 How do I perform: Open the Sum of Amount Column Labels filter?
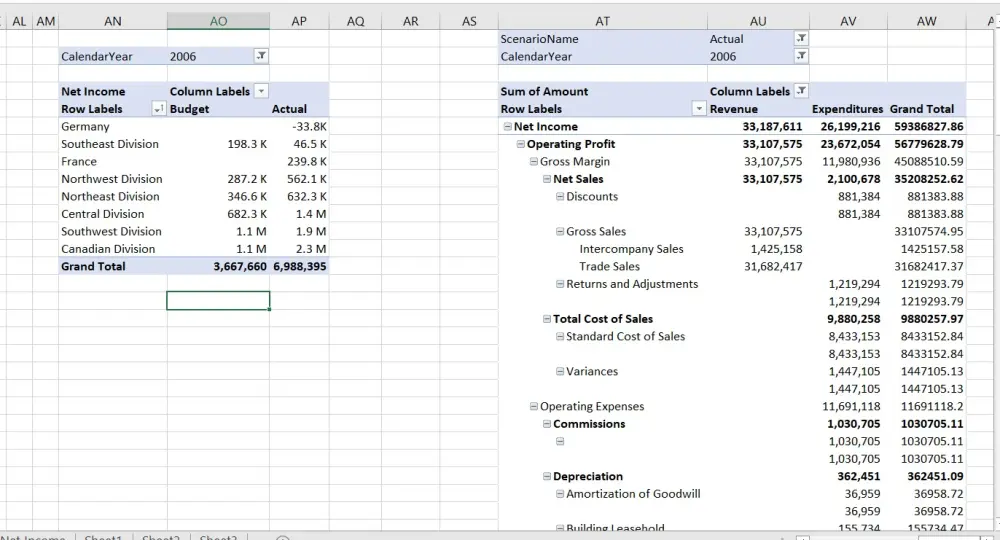(x=801, y=91)
